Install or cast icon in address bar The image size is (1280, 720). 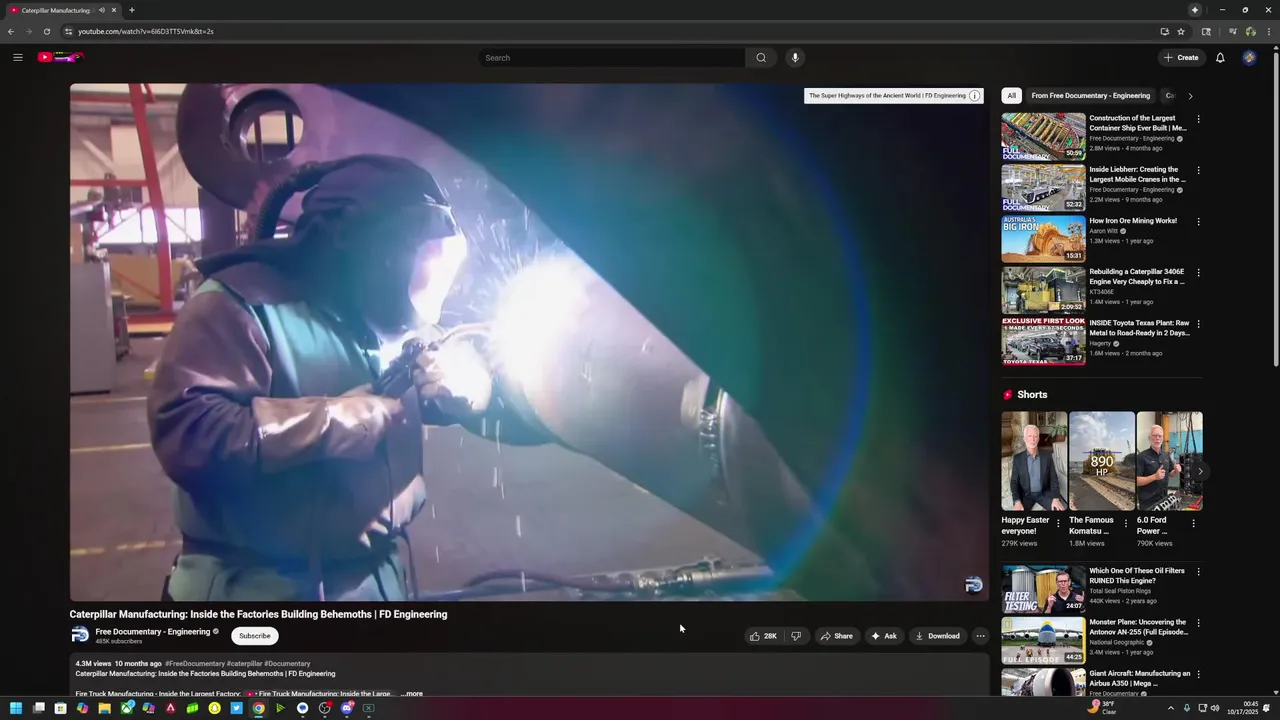coord(1164,31)
